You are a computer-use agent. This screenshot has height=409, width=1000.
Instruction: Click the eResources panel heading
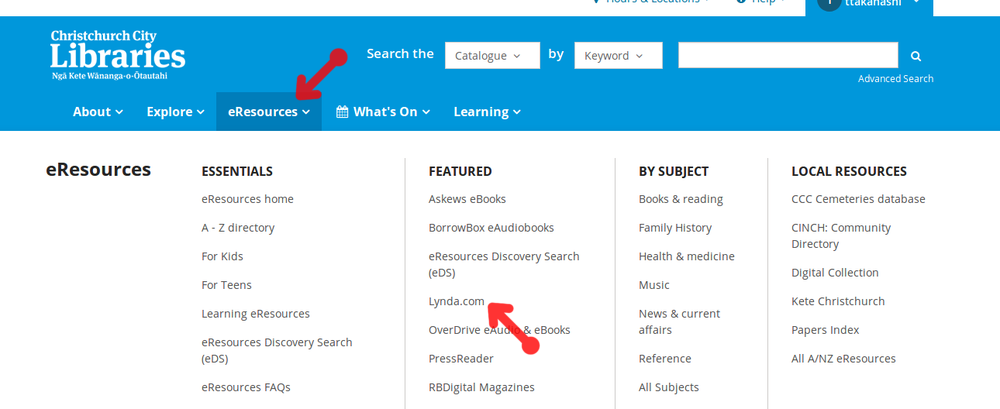click(x=98, y=170)
